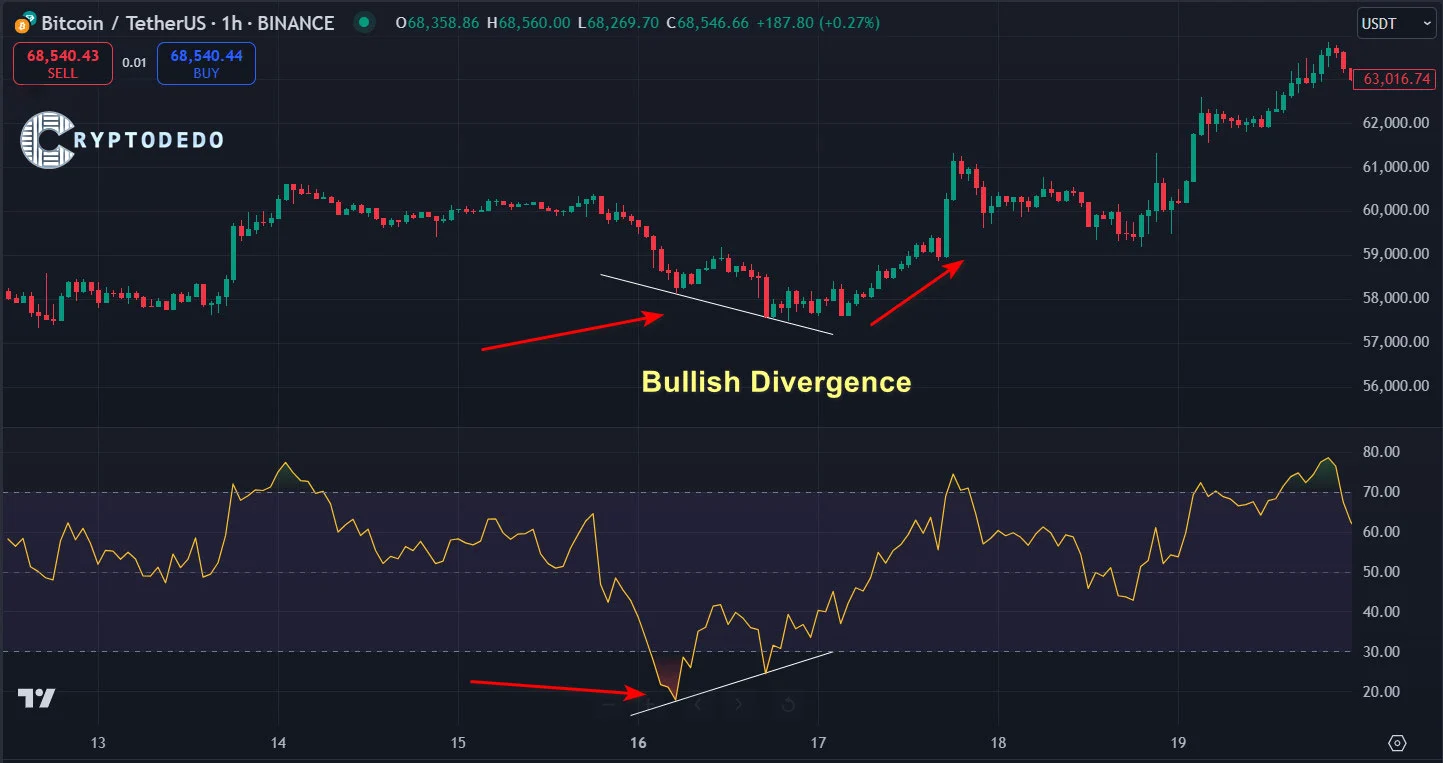This screenshot has width=1443, height=763.
Task: Click date 17 on the time axis
Action: [818, 743]
